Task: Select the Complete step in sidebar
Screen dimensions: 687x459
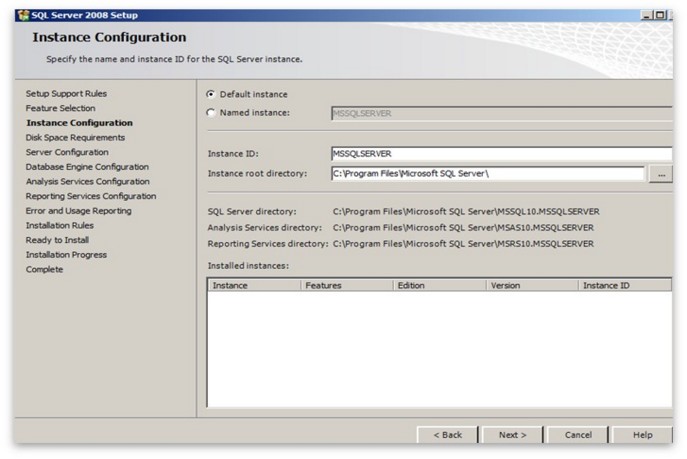Action: pos(44,269)
